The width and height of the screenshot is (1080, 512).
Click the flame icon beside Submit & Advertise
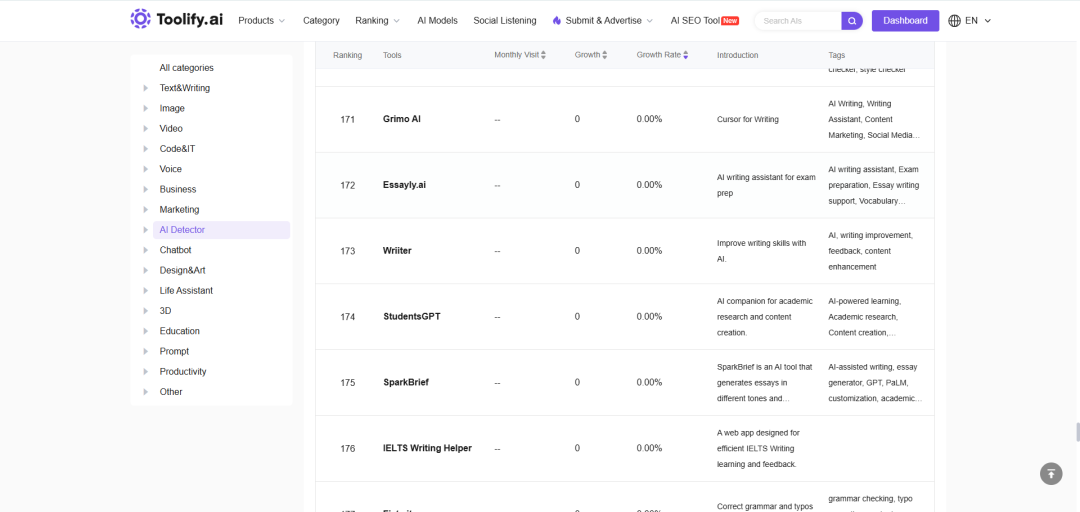tap(557, 21)
